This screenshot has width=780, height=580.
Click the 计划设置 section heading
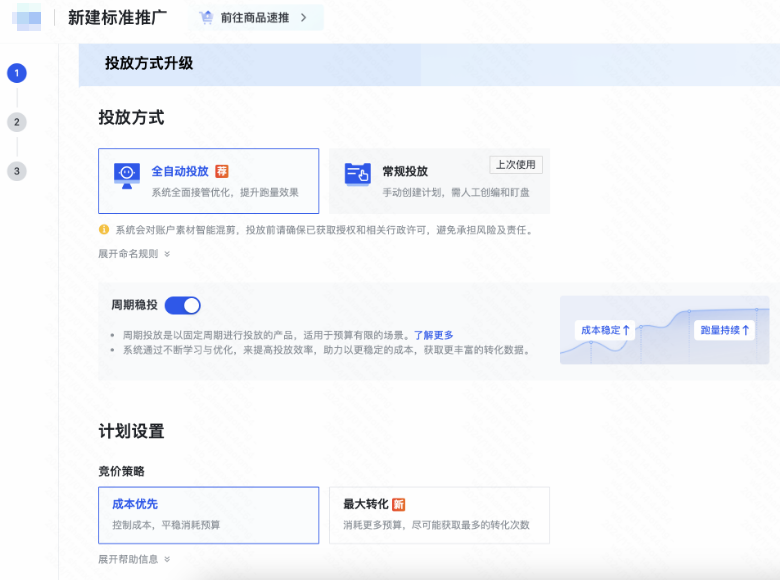pyautogui.click(x=131, y=431)
